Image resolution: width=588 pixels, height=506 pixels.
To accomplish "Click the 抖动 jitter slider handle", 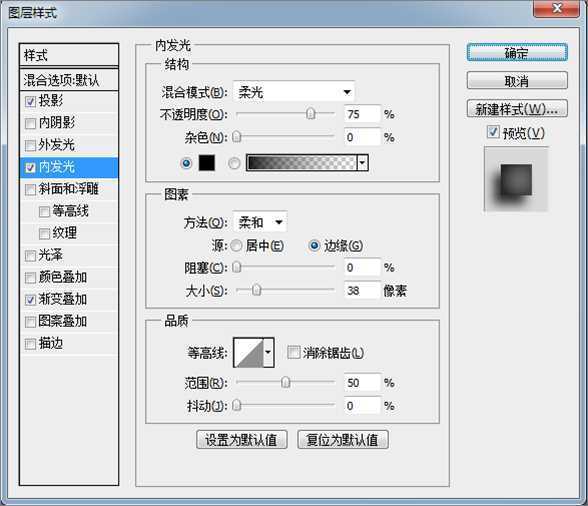I will coord(237,405).
